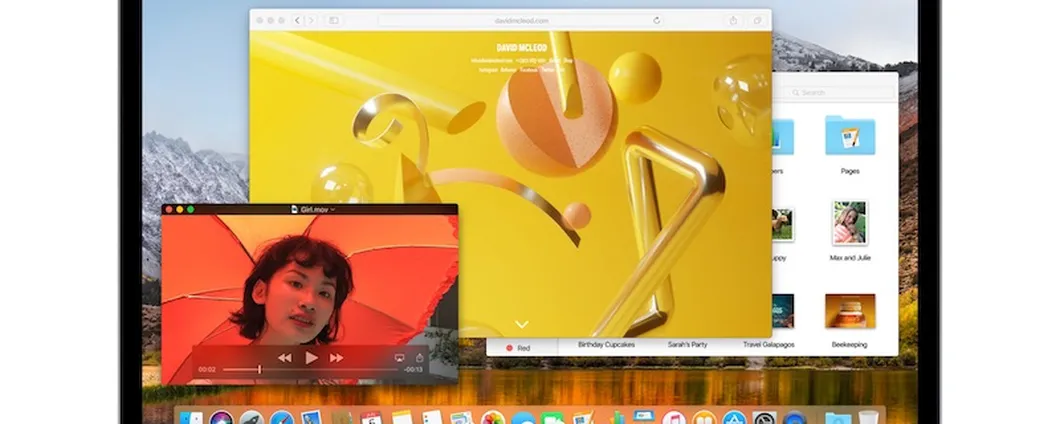Close the QuickTime Girl.mov window
This screenshot has width=1060, height=424.
(168, 210)
